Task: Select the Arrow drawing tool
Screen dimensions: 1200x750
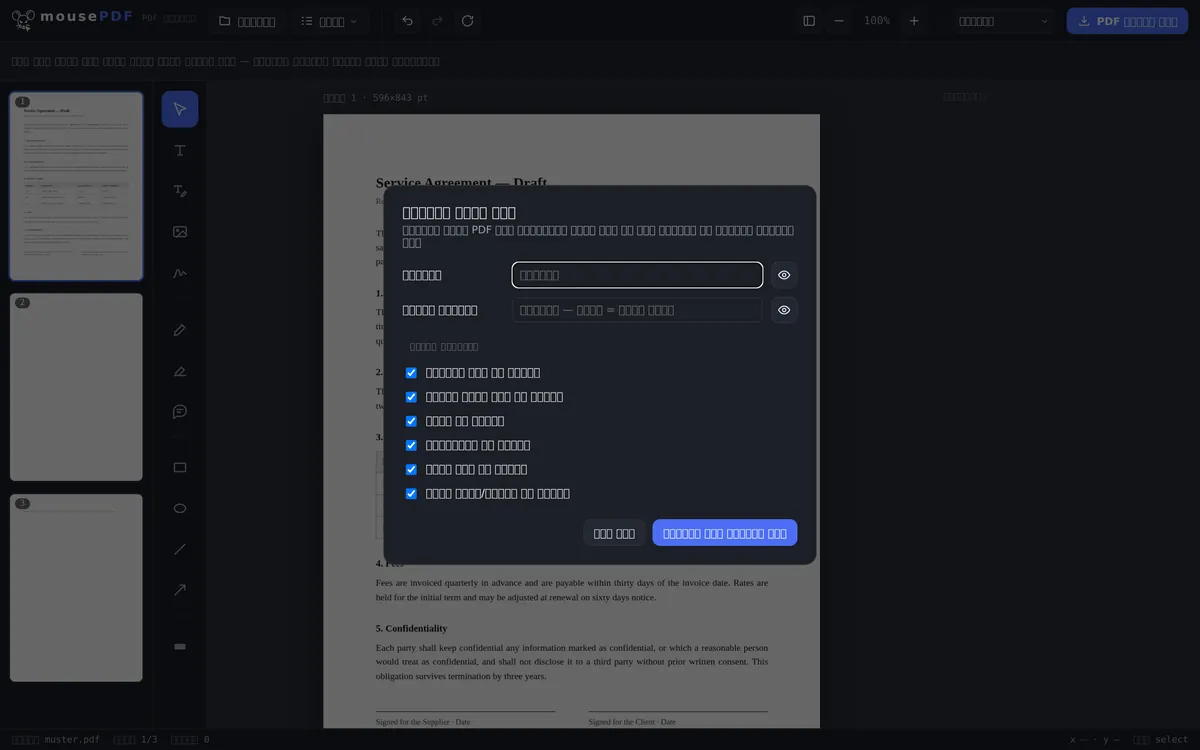Action: [180, 590]
